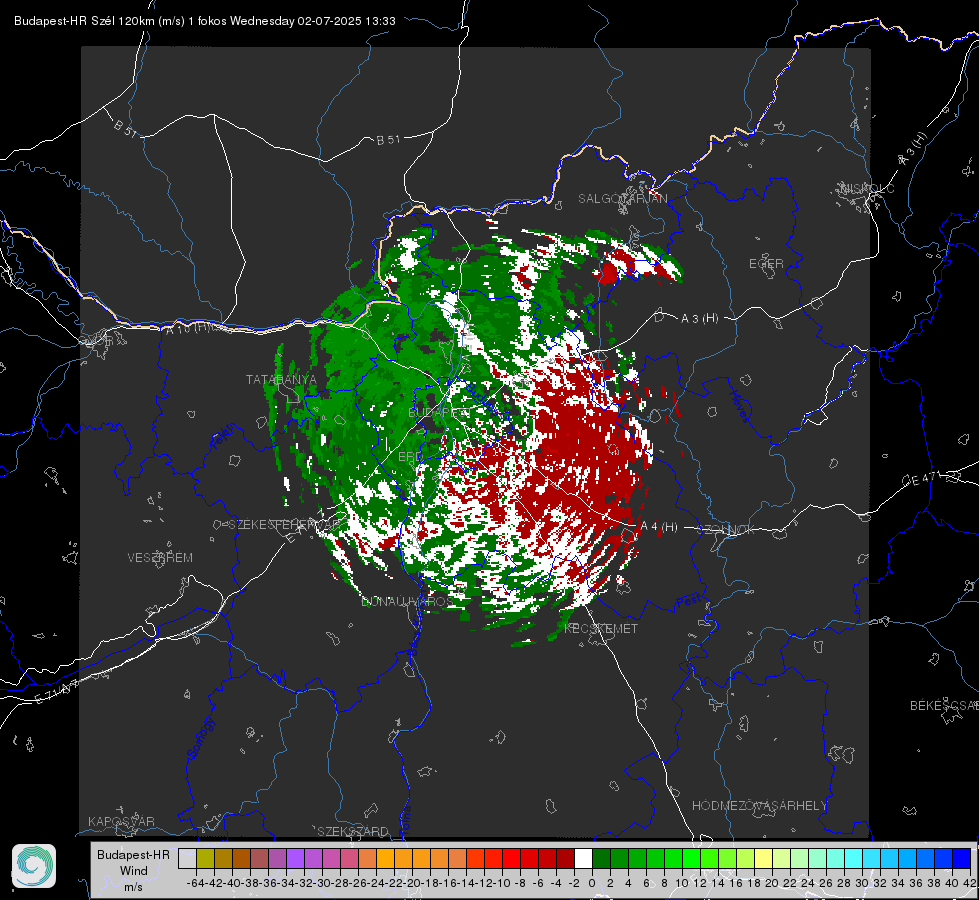
Task: Click the MISKOLC city label
Action: coord(867,188)
